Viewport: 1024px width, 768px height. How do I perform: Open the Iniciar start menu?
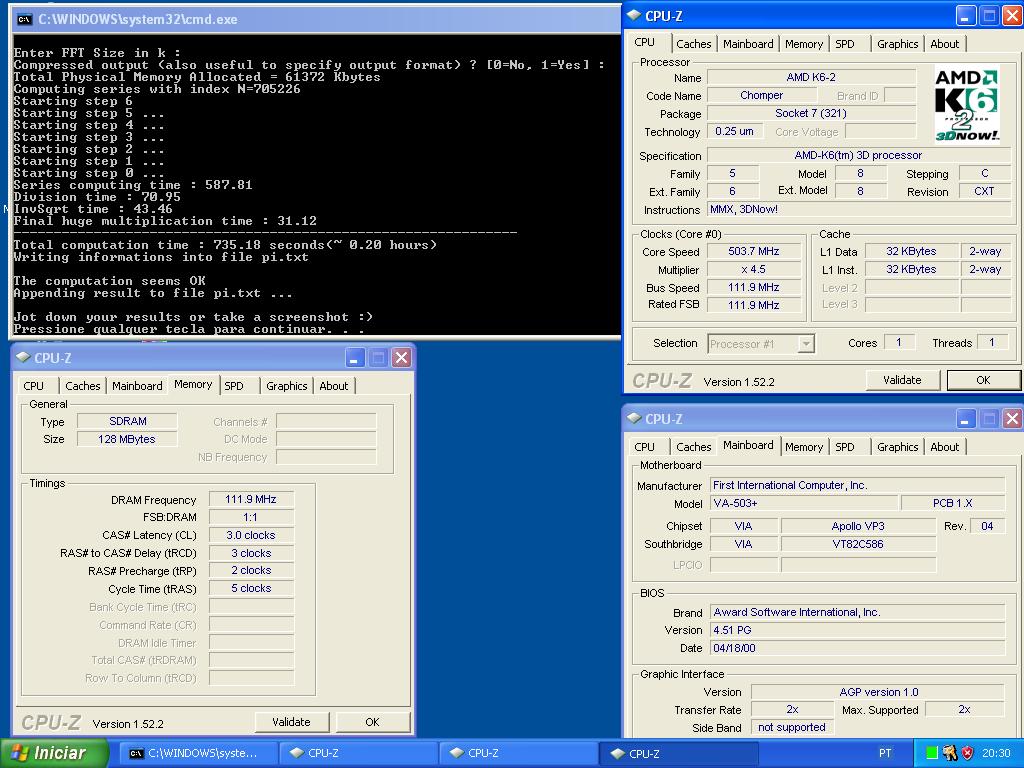pyautogui.click(x=54, y=753)
